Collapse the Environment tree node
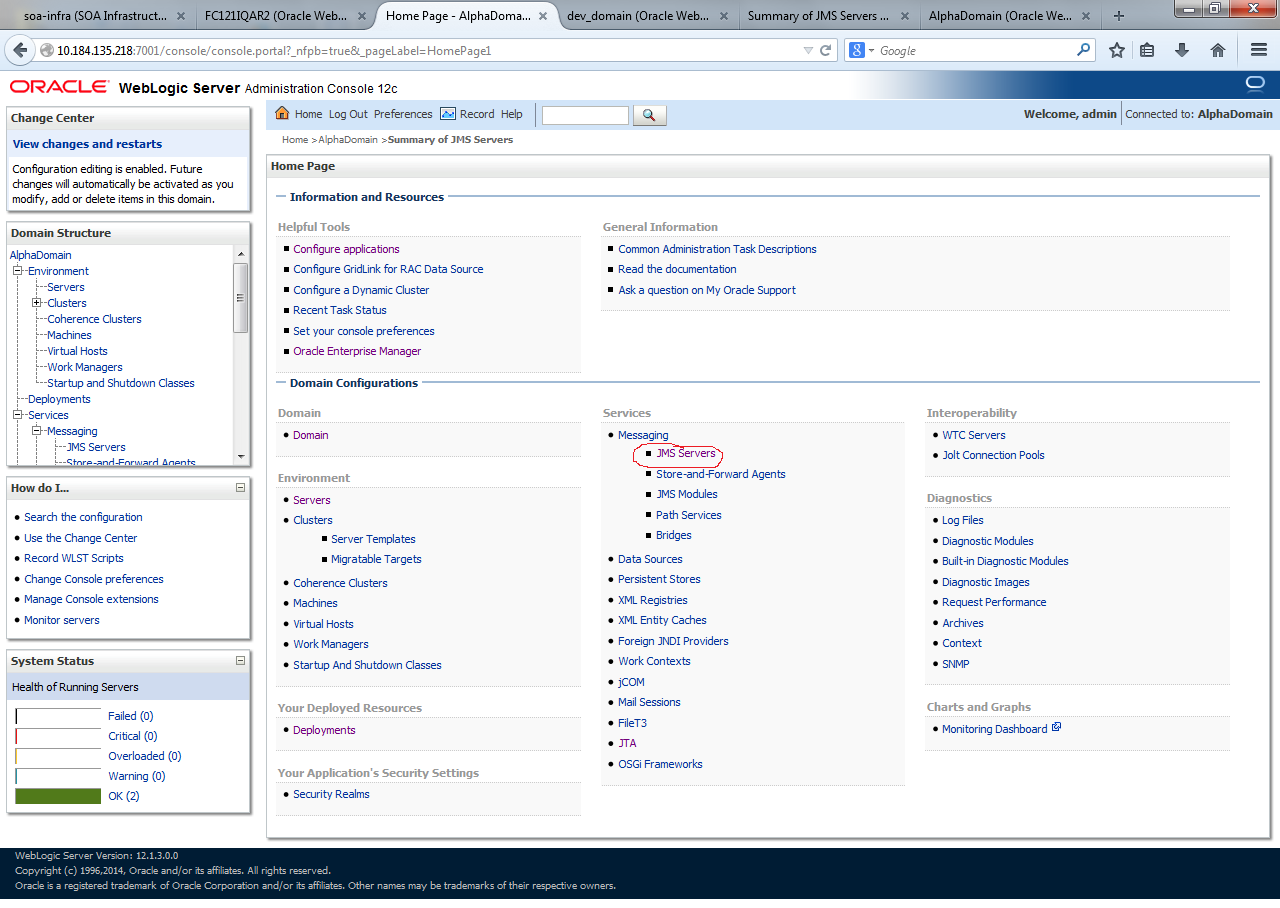This screenshot has height=908, width=1280. (x=17, y=271)
